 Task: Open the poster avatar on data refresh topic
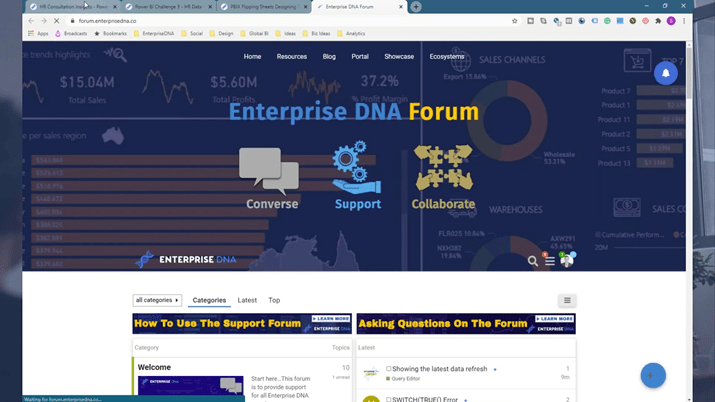coord(371,373)
